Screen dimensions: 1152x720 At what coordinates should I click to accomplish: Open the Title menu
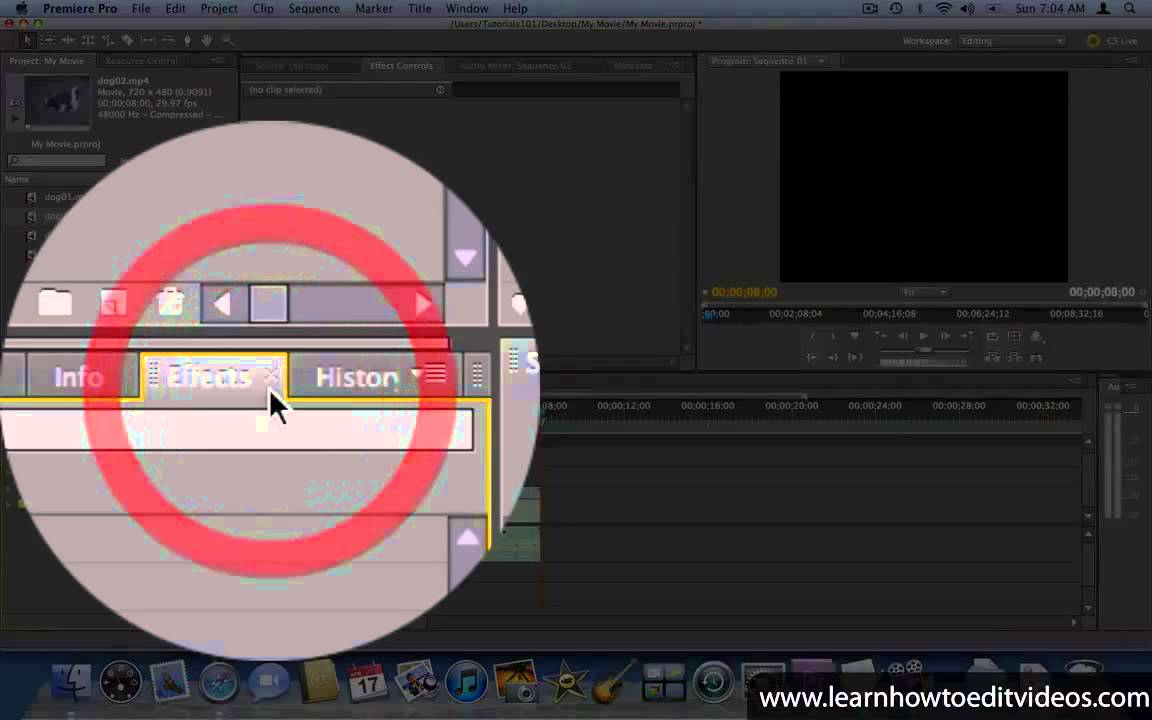click(420, 9)
